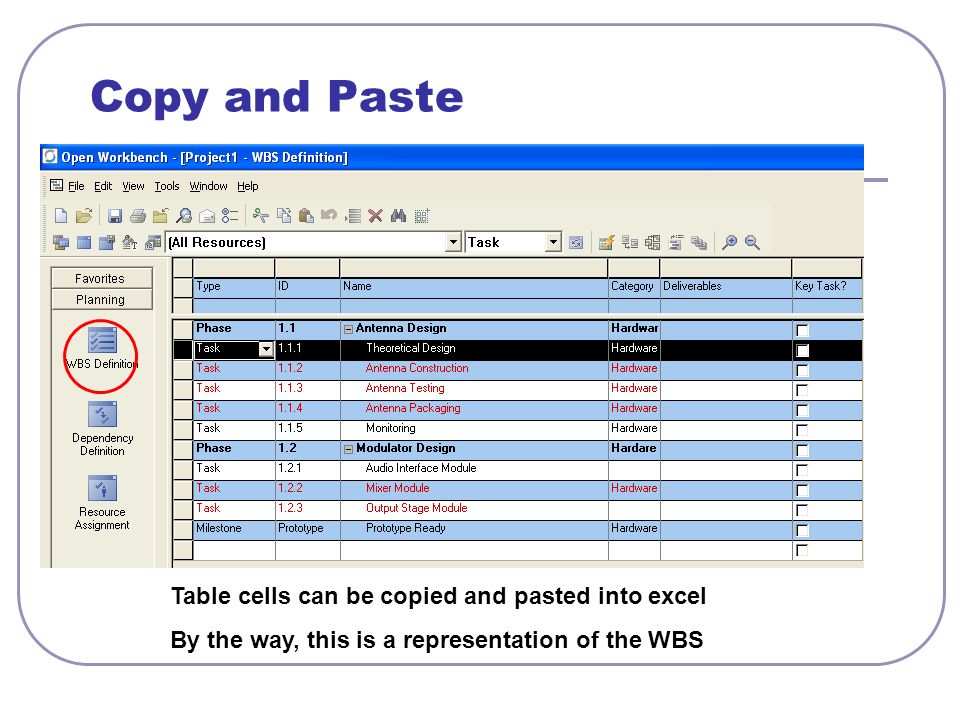Collapse the Antenna Design phase

click(x=348, y=329)
